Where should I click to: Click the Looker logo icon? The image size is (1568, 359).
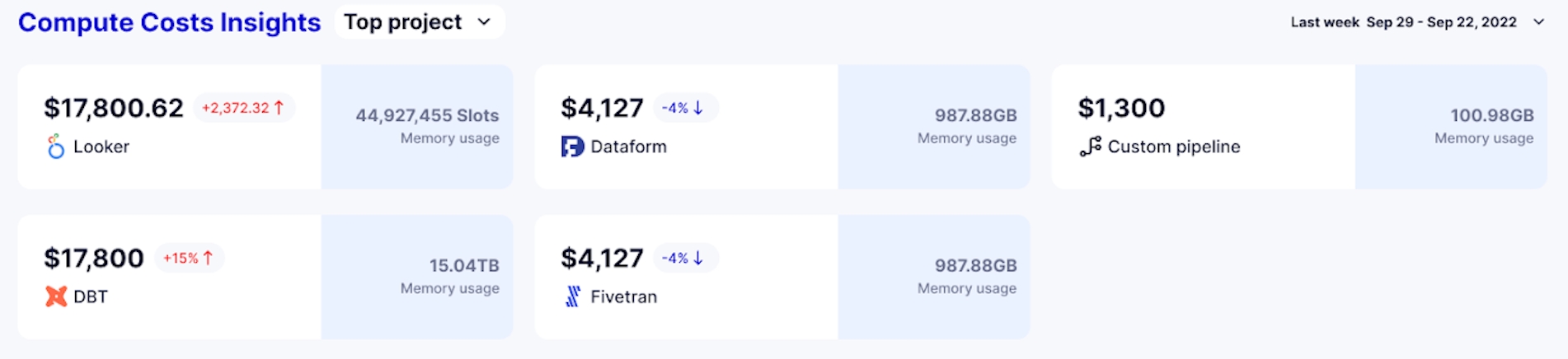pos(55,147)
